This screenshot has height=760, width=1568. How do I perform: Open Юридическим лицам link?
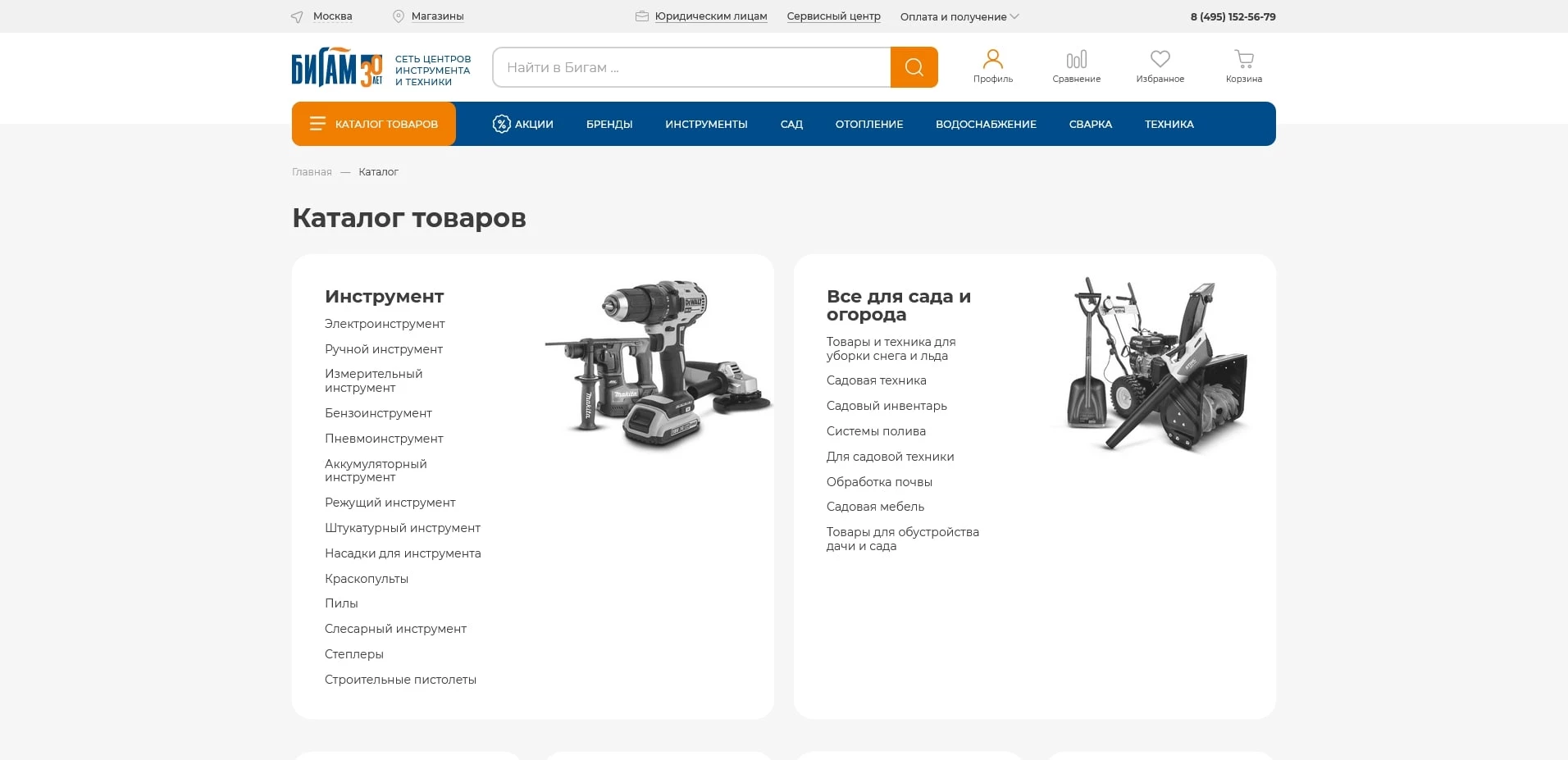710,16
